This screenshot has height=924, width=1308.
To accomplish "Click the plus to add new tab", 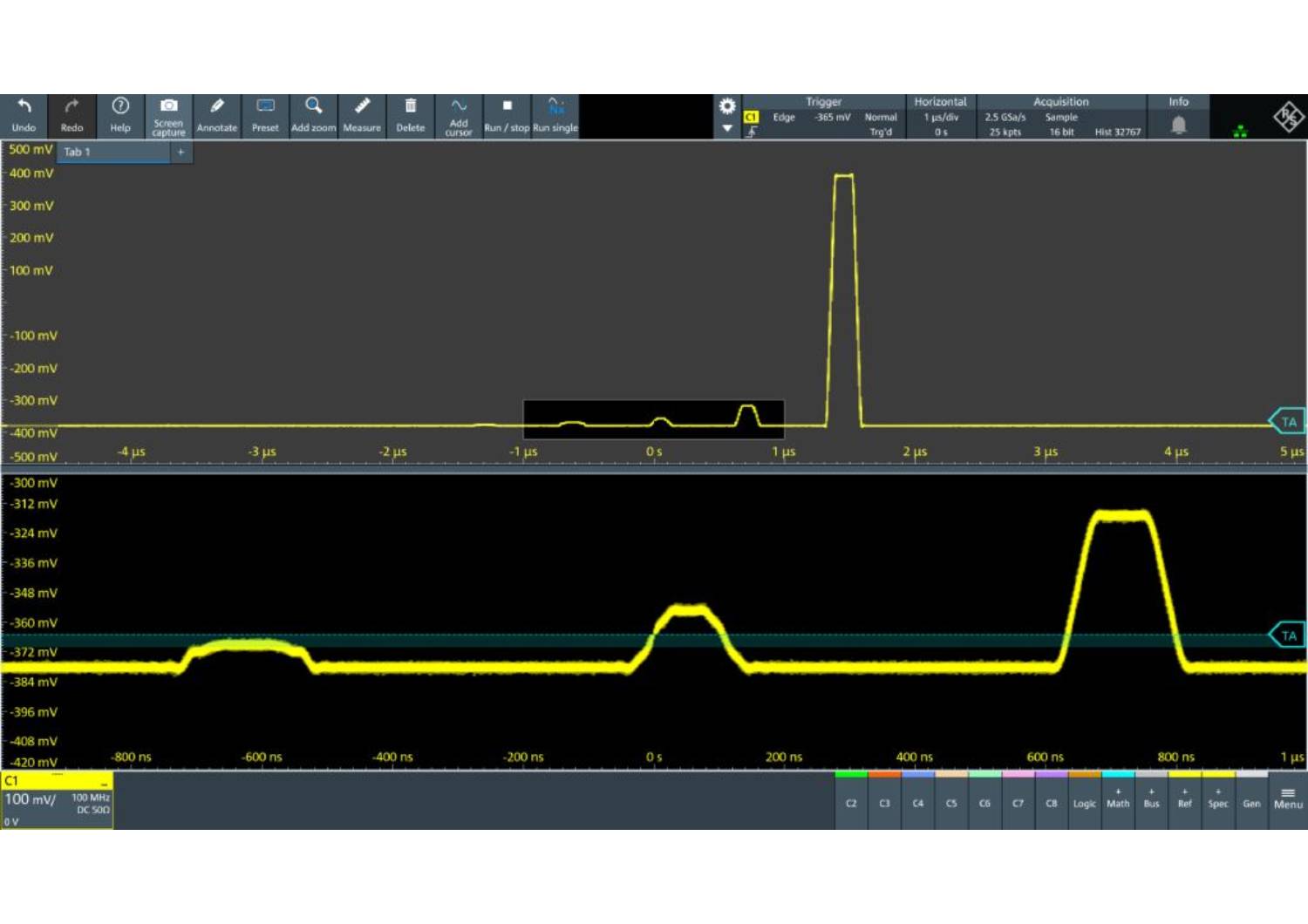I will 181,152.
